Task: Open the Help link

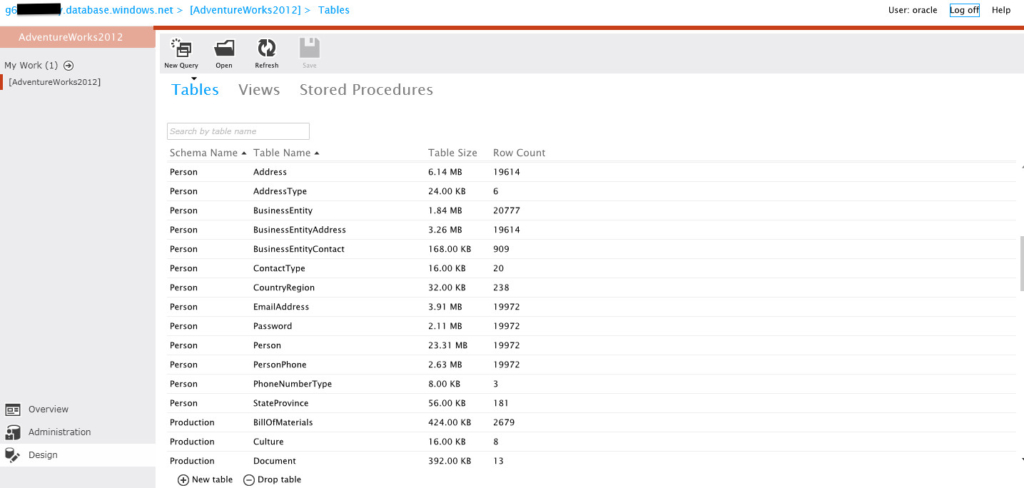Action: pos(1001,10)
